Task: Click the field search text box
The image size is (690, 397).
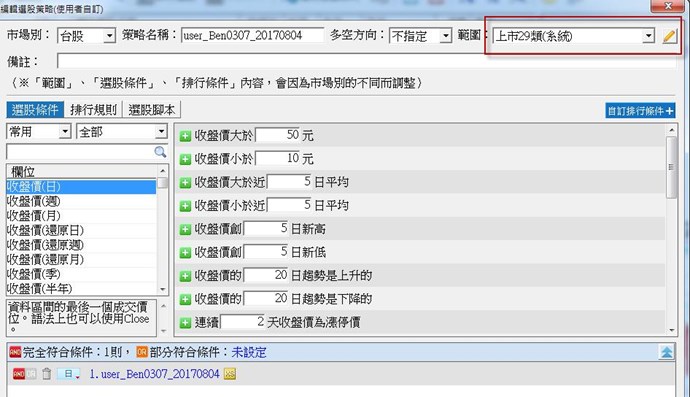Action: (x=80, y=152)
